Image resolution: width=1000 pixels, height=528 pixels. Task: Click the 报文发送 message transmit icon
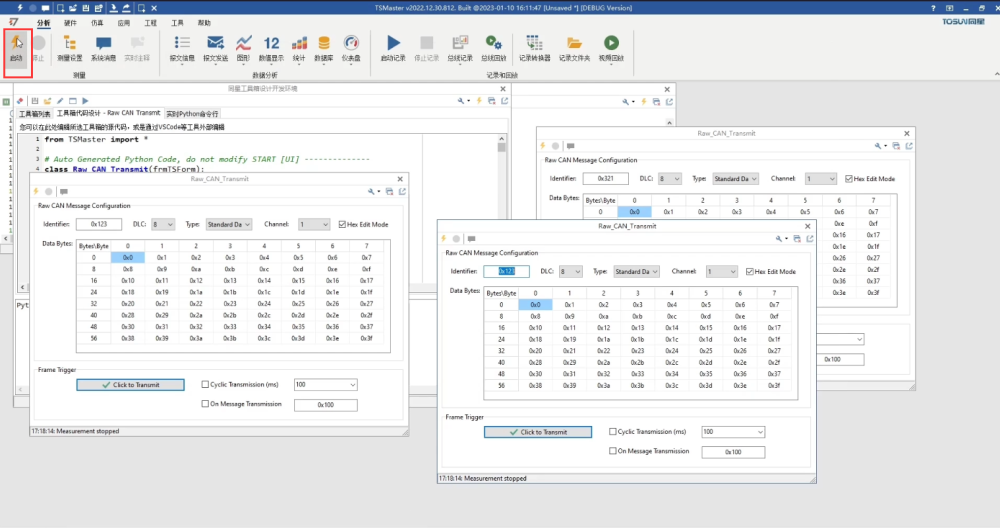point(215,44)
